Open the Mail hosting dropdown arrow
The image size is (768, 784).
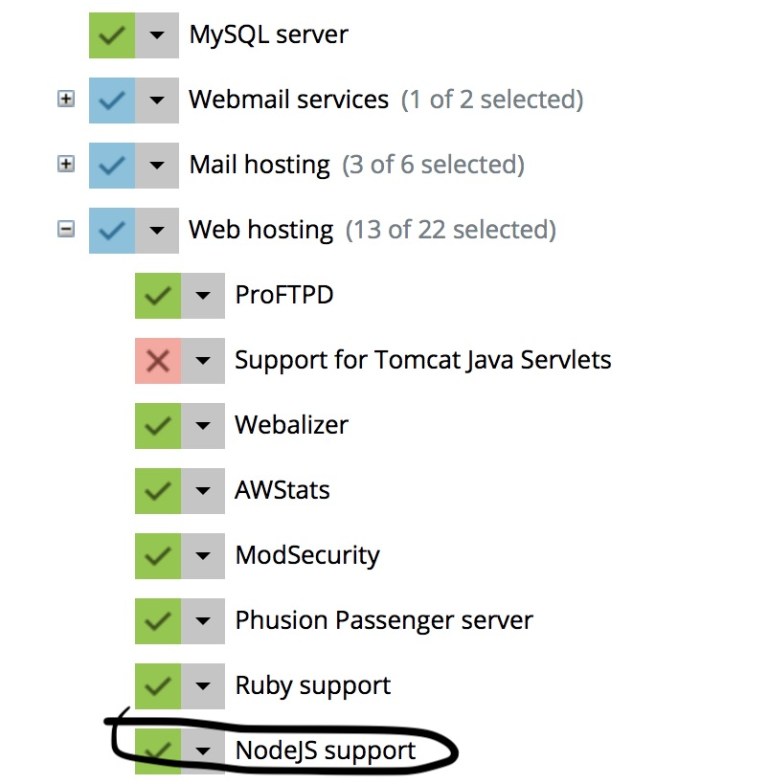tap(157, 166)
